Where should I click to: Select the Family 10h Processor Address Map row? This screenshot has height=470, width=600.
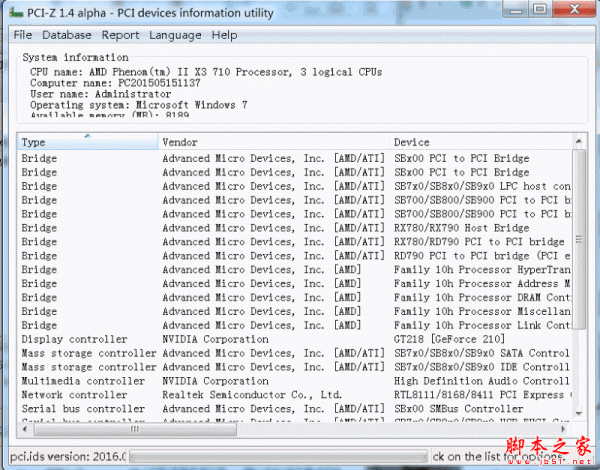tap(295, 283)
